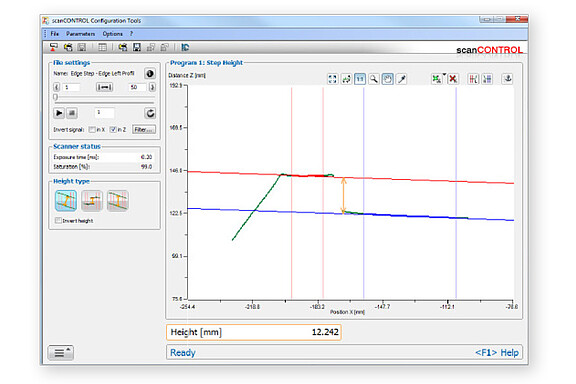Click the second main toolbar icon with yellow folder
This screenshot has width=576, height=384.
tap(68, 47)
